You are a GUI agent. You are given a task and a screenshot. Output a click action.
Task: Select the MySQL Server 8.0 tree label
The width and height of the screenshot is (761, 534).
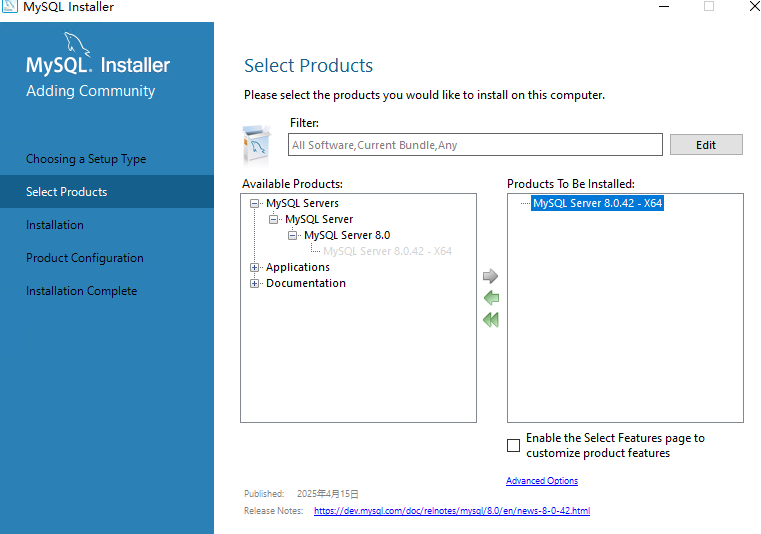tap(347, 235)
